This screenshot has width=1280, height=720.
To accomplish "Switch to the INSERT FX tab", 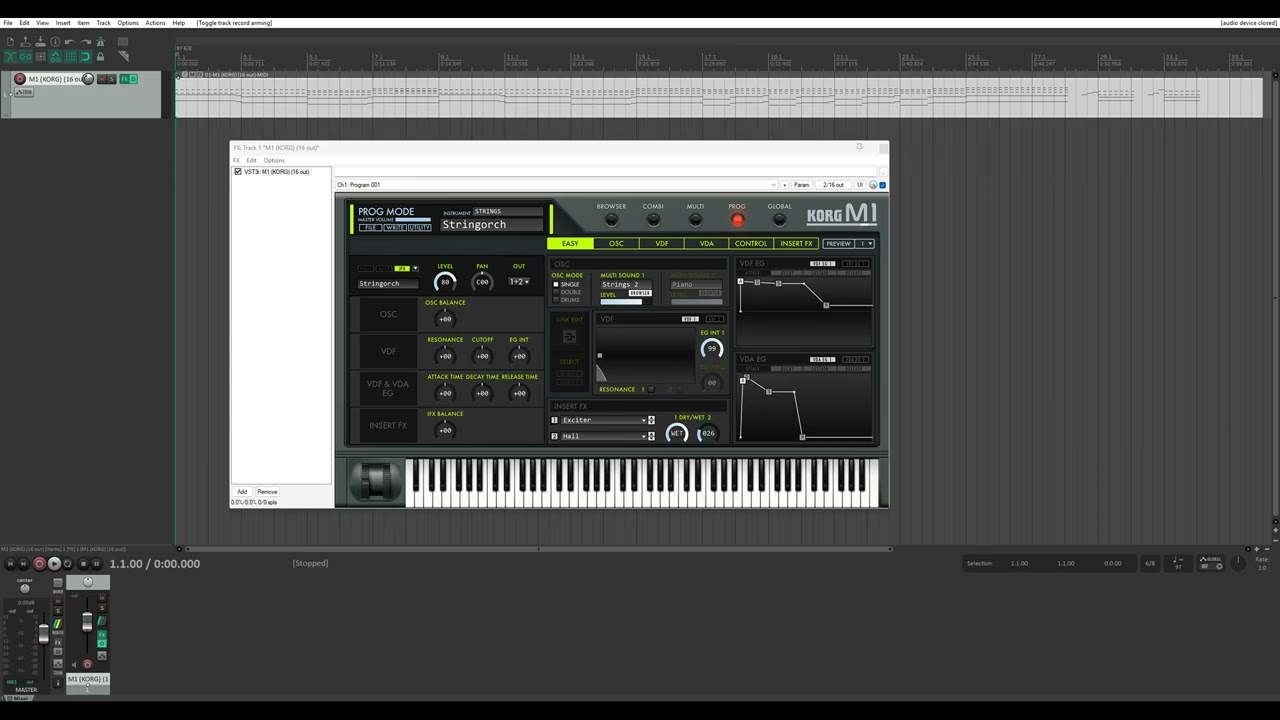I will [x=796, y=243].
